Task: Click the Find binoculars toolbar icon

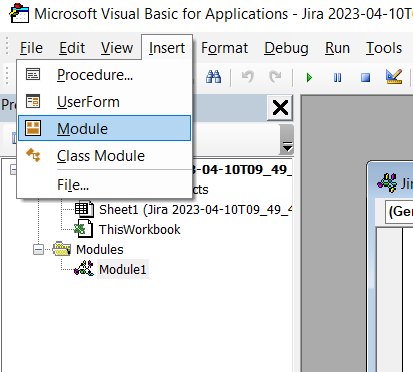Action: [x=213, y=77]
